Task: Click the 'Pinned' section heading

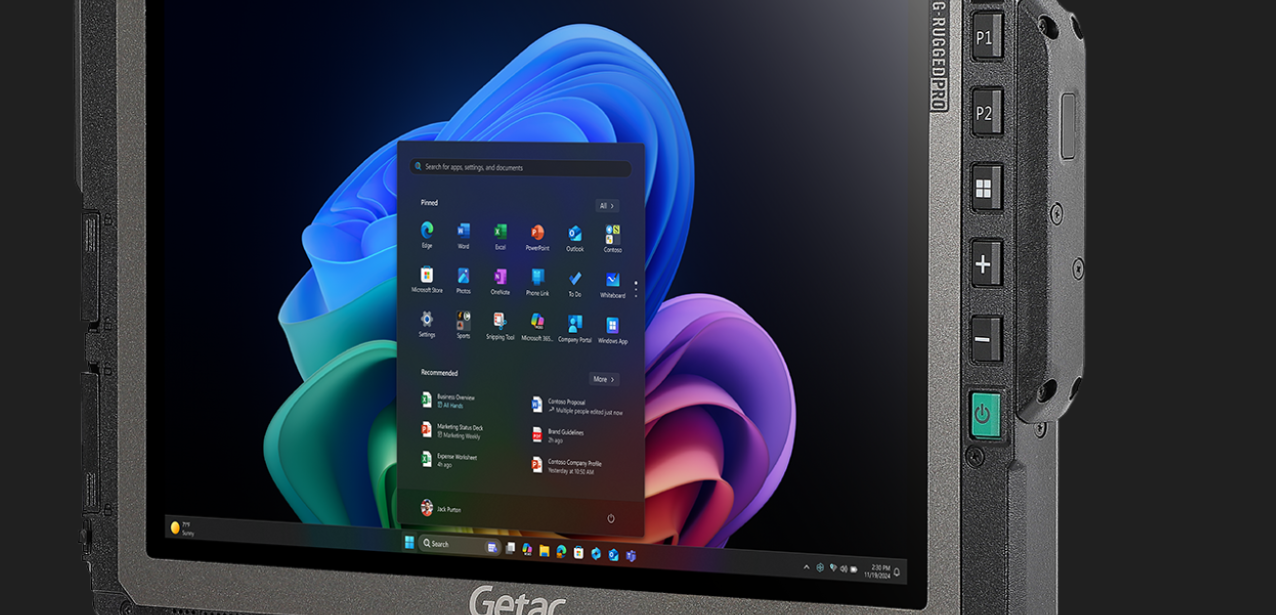Action: pos(429,203)
